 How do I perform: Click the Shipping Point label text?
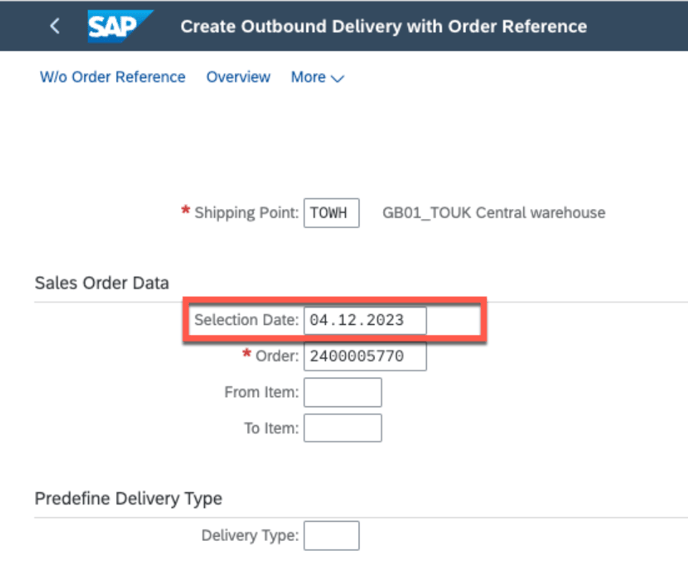tap(246, 213)
